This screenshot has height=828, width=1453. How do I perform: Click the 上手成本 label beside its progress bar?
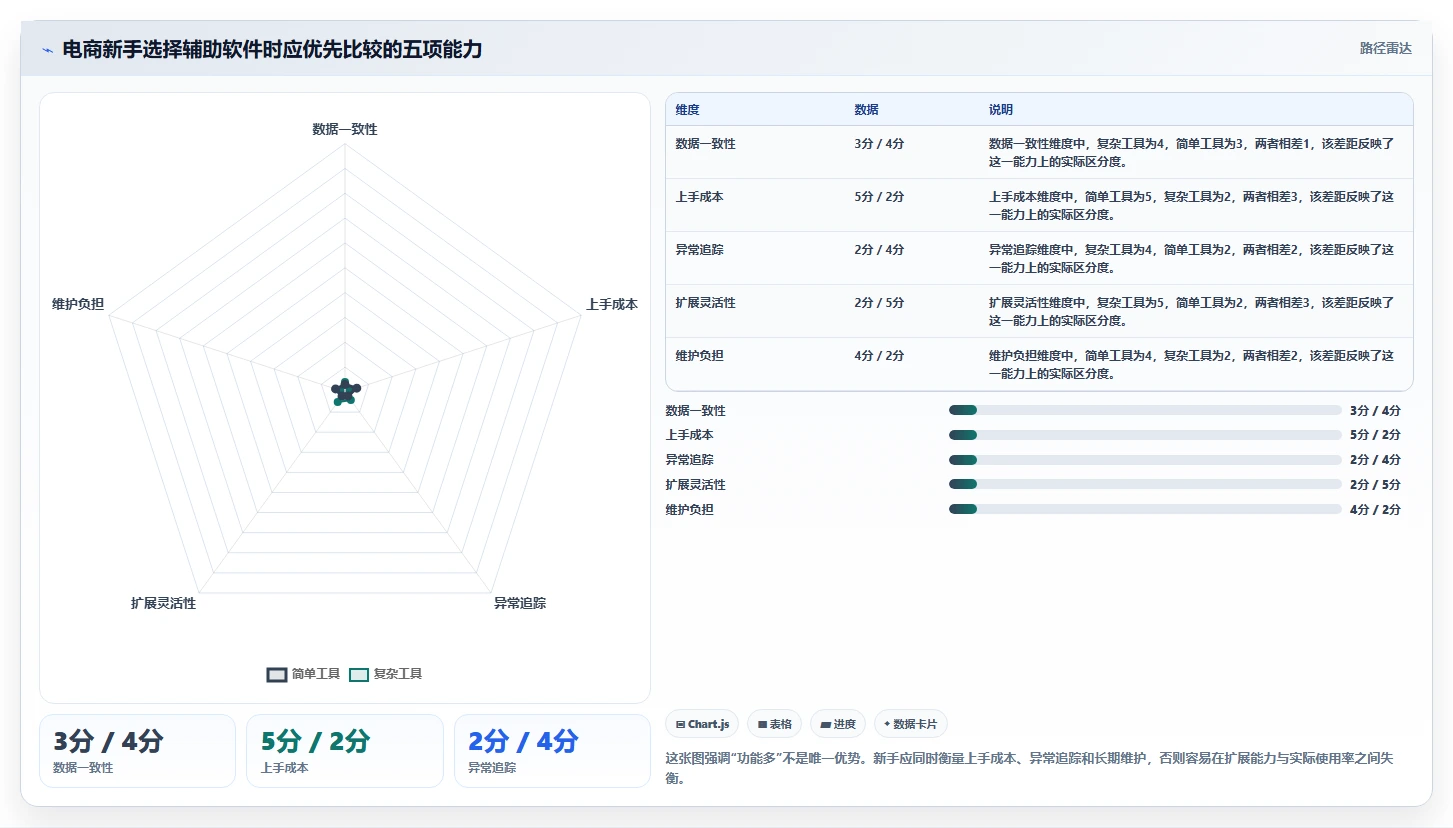689,435
